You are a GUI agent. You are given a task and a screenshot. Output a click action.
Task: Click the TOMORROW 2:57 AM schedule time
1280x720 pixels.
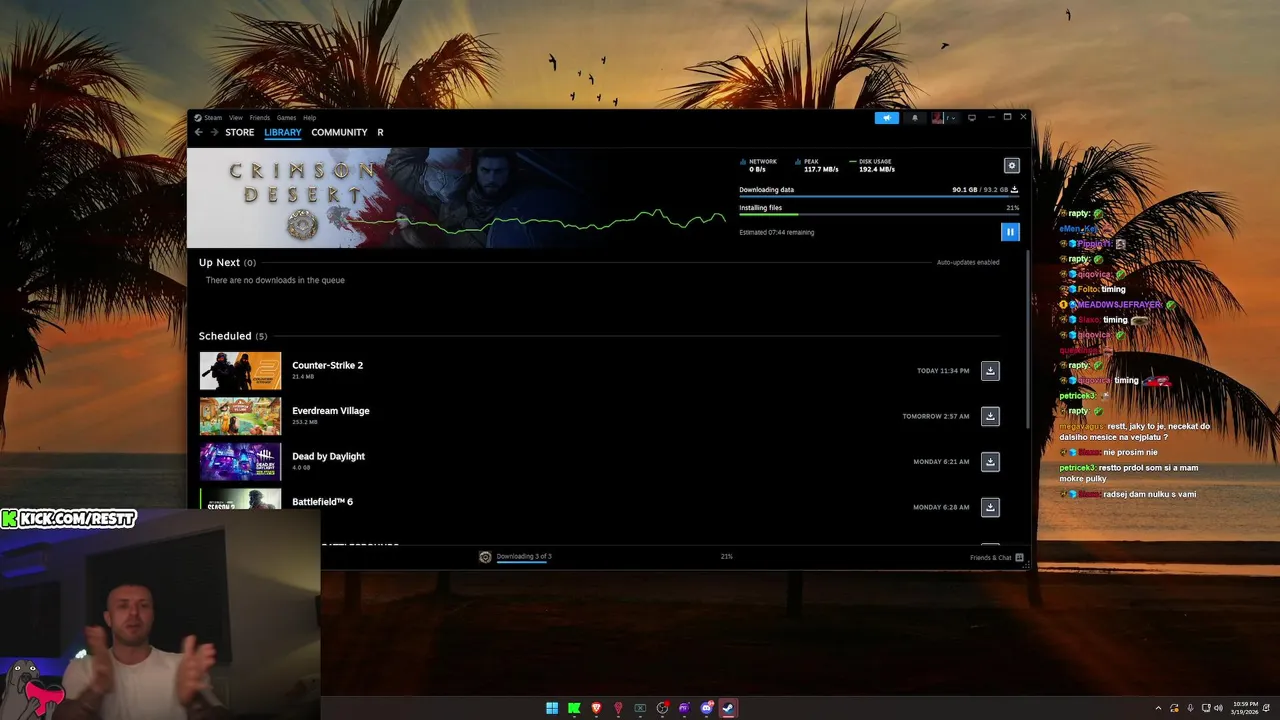(x=936, y=416)
